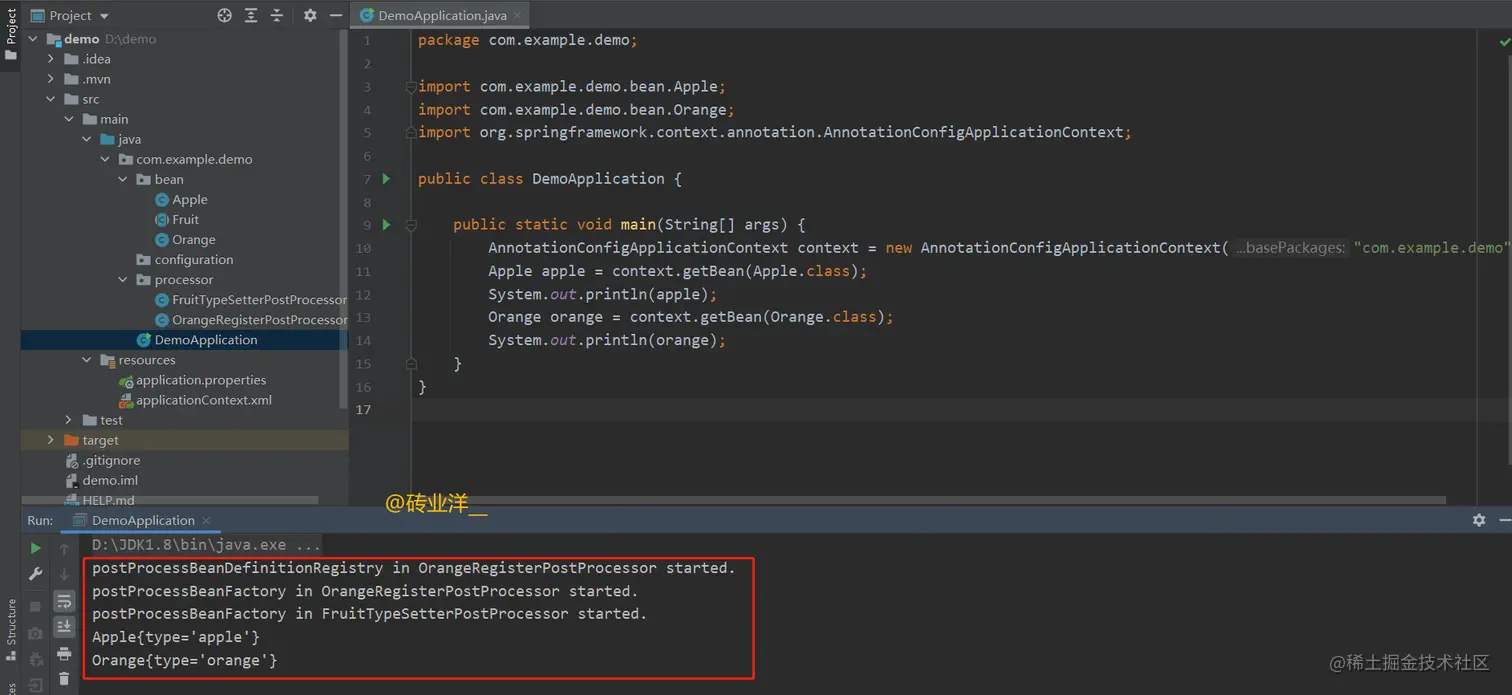Viewport: 1512px width, 695px height.
Task: Click the green inspection checkmark
Action: click(1504, 42)
